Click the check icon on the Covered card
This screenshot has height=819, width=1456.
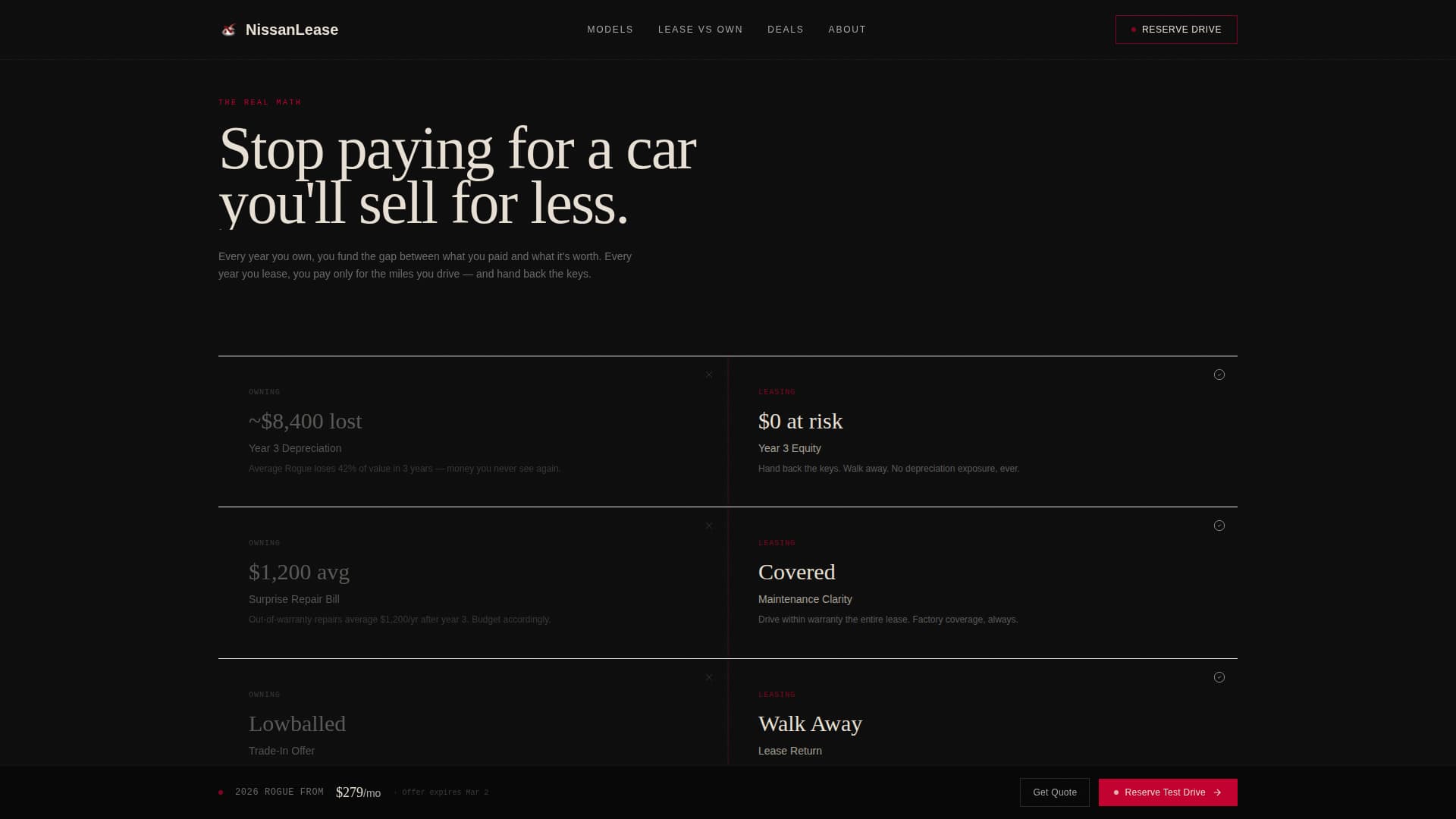tap(1219, 526)
